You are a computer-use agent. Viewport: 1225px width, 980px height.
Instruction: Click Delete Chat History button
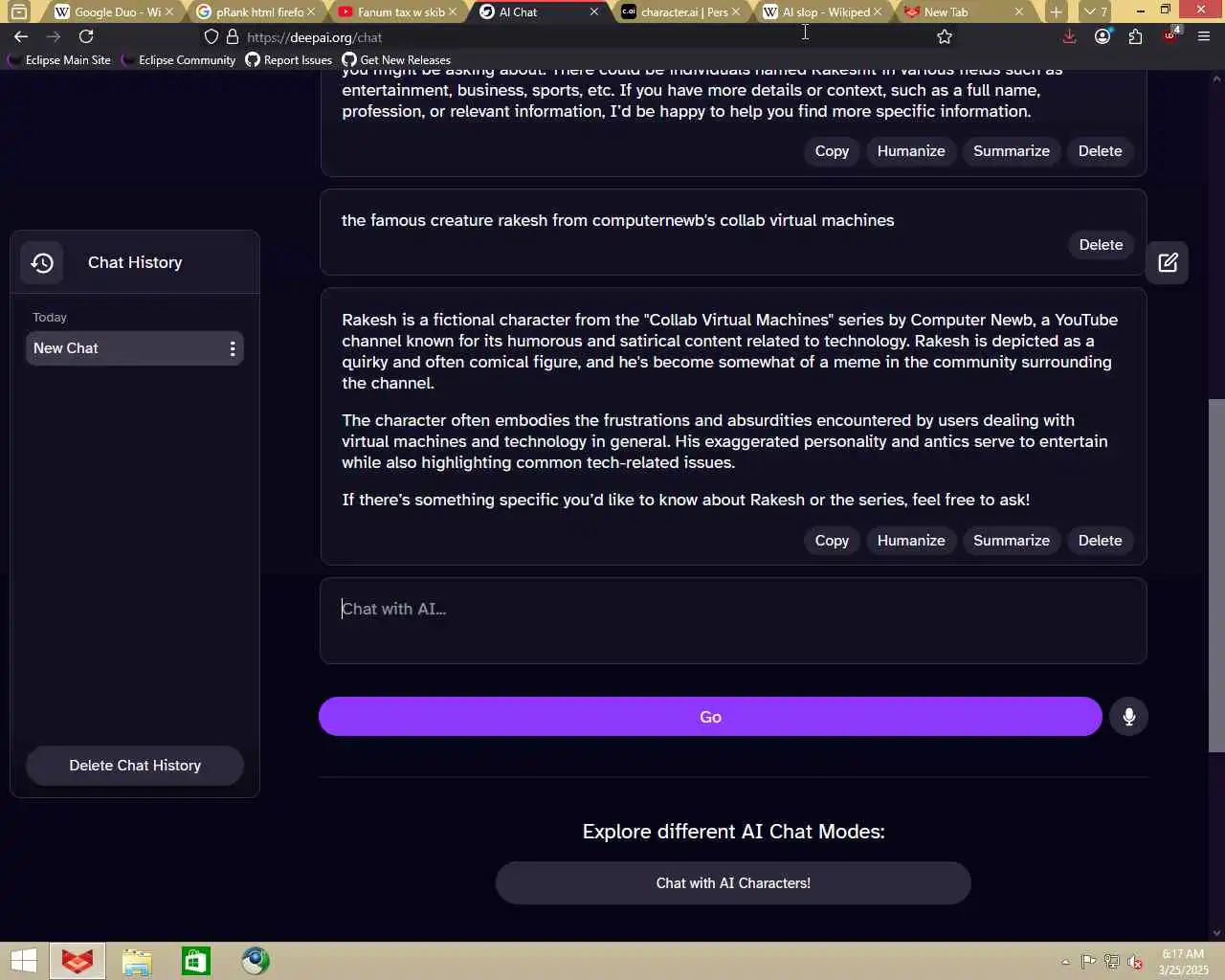point(135,766)
